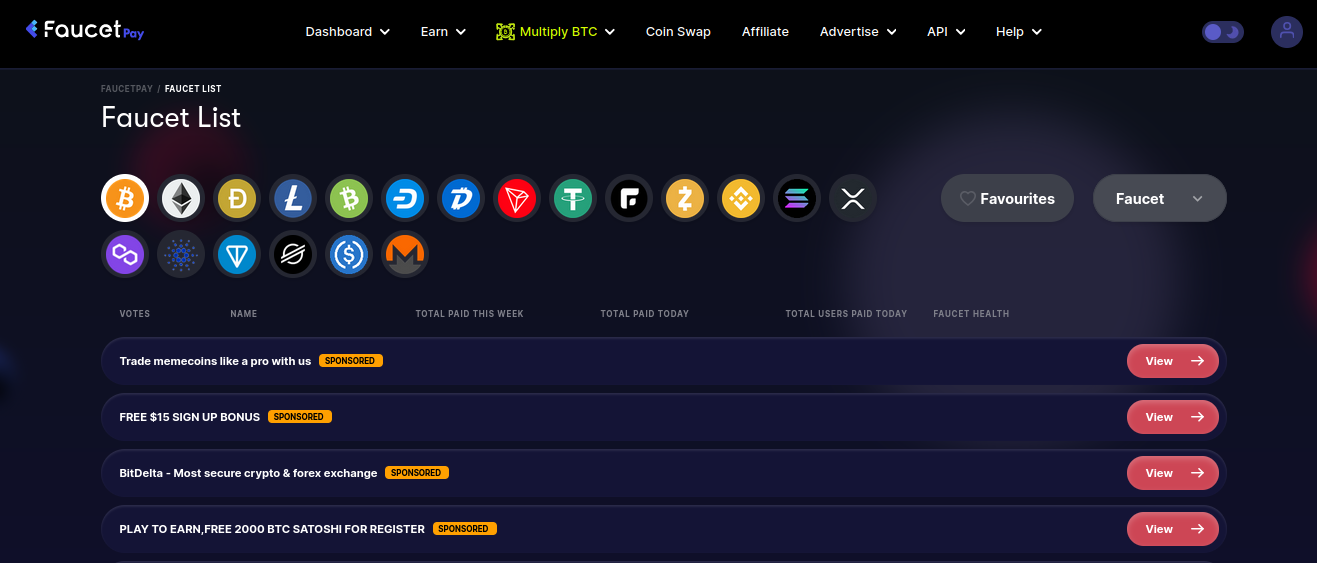Click the BitDelta listing title text
The width and height of the screenshot is (1317, 563).
click(248, 473)
